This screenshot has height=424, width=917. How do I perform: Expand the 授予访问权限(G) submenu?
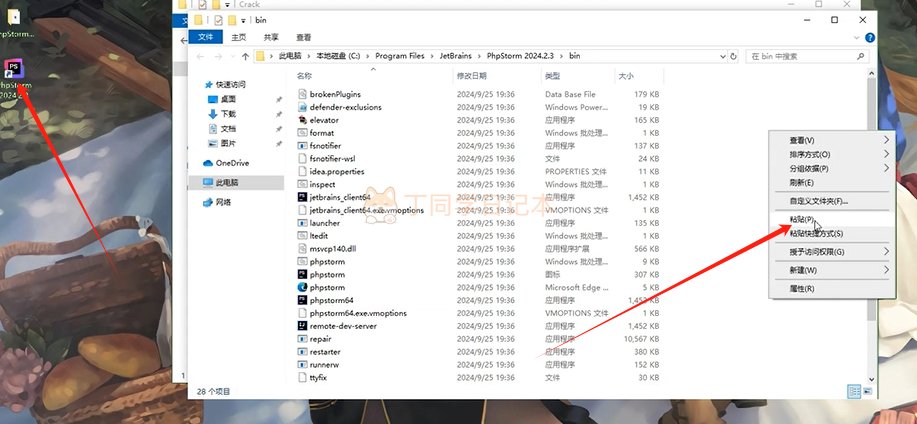click(832, 251)
